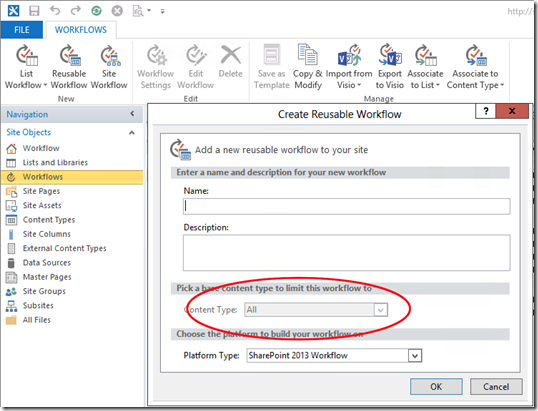Open the Content Type combo box
This screenshot has height=411, width=538.
click(x=316, y=310)
